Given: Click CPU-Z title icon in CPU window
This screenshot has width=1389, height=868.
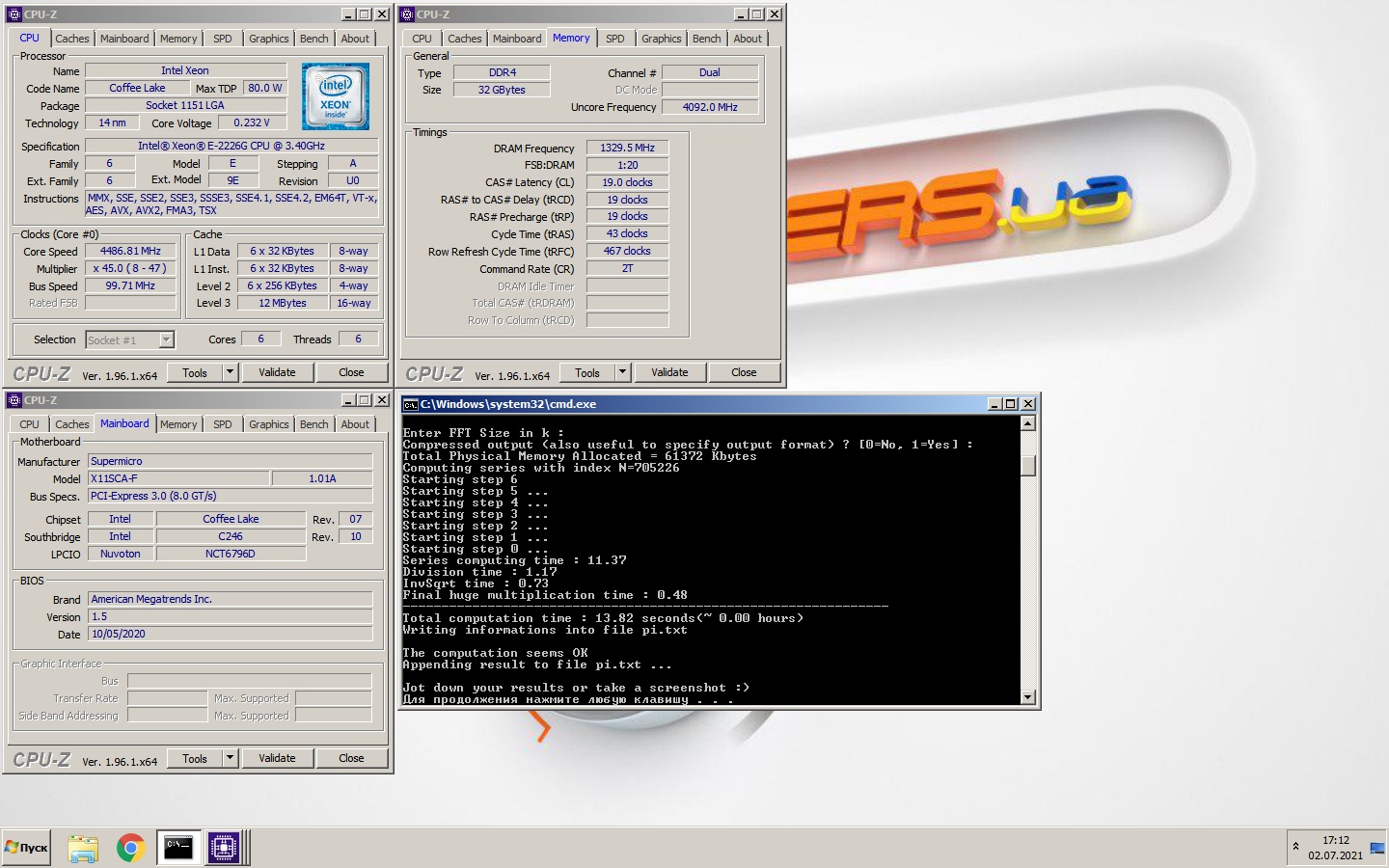Looking at the screenshot, I should [14, 14].
